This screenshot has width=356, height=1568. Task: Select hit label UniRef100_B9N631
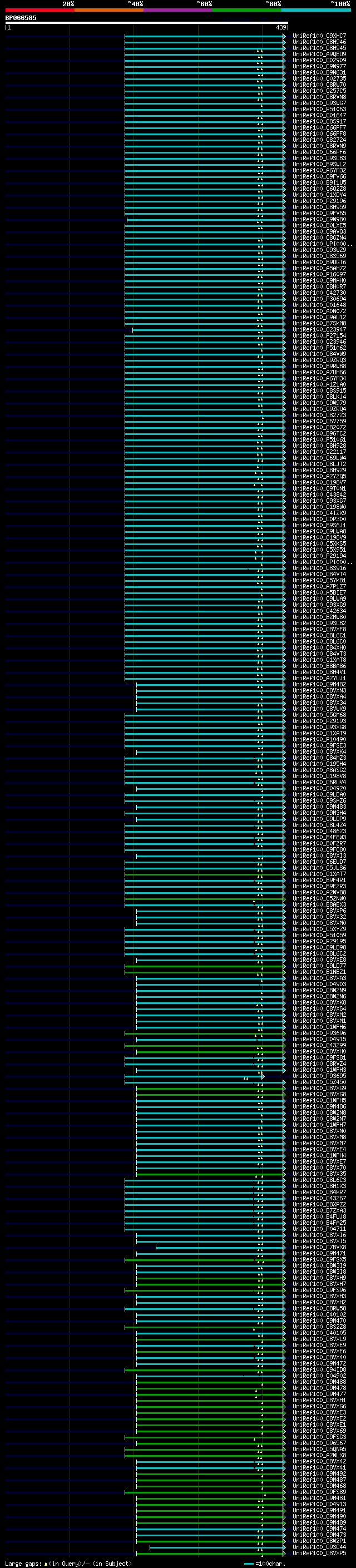pyautogui.click(x=319, y=72)
